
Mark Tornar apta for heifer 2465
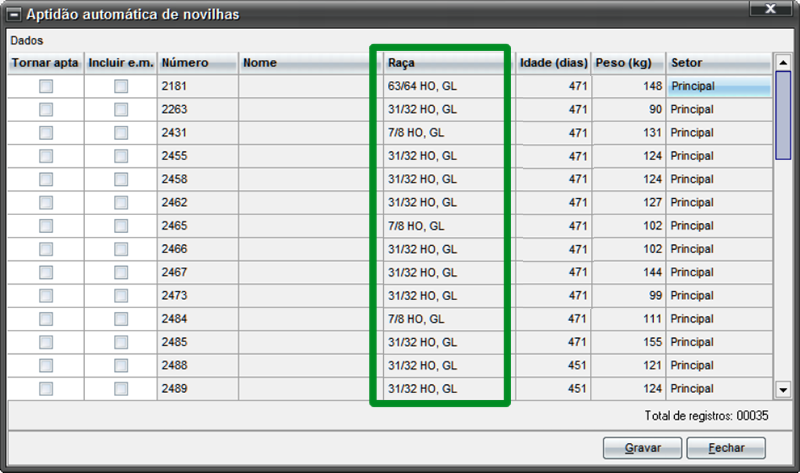46,226
